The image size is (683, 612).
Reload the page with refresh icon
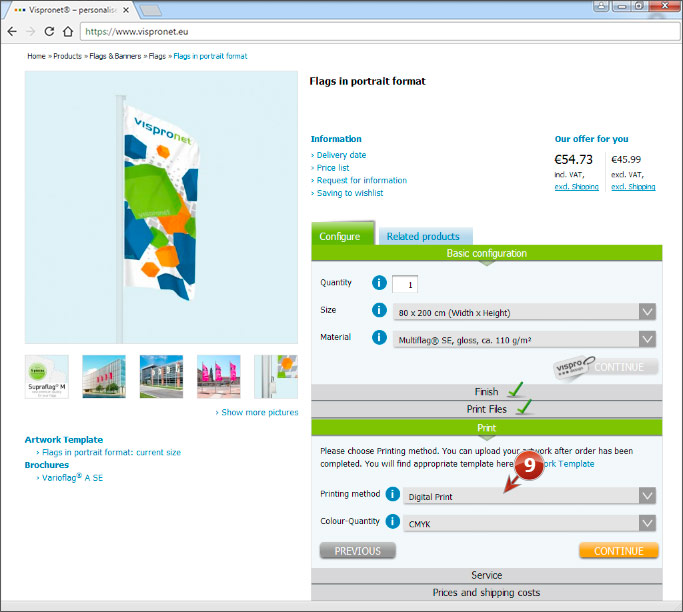(49, 31)
